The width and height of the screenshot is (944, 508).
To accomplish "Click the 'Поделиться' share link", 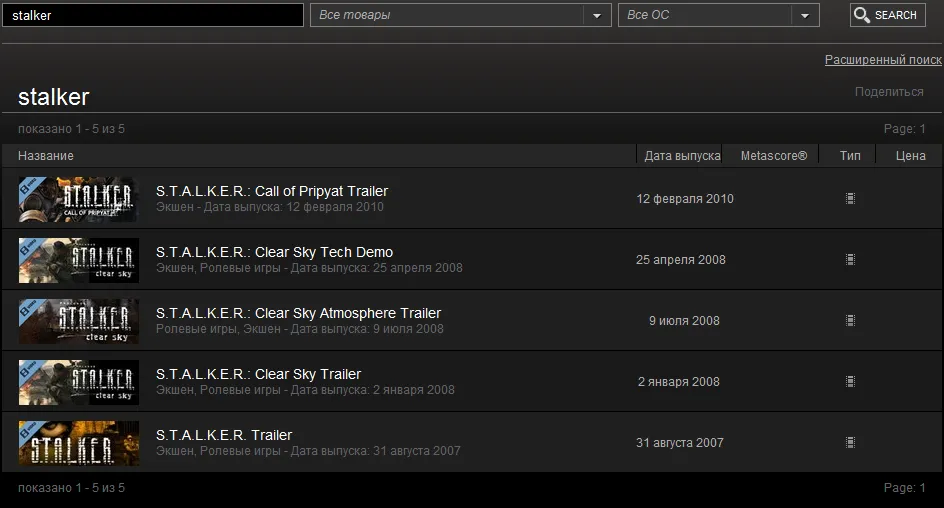I will (889, 91).
